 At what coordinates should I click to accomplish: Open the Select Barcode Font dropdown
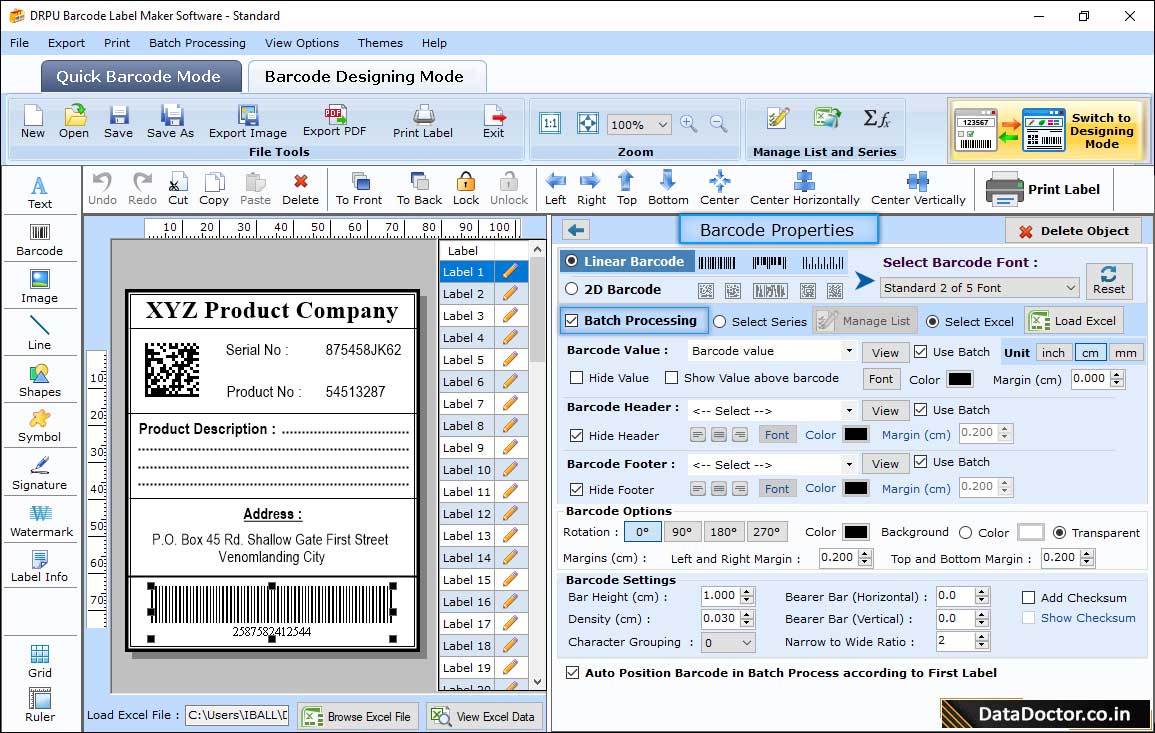980,288
